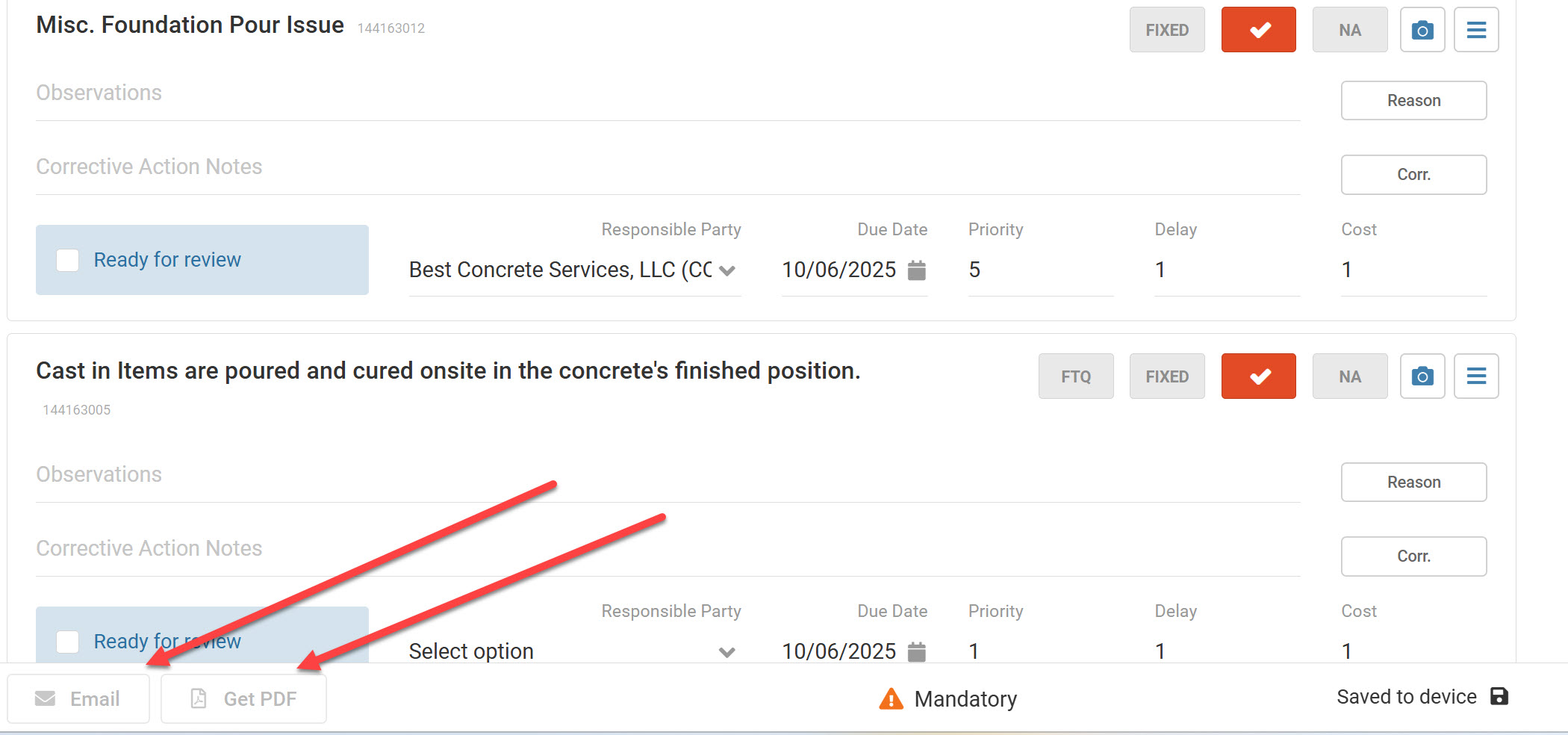Click the Get PDF button
The width and height of the screenshot is (1568, 735).
click(x=244, y=698)
